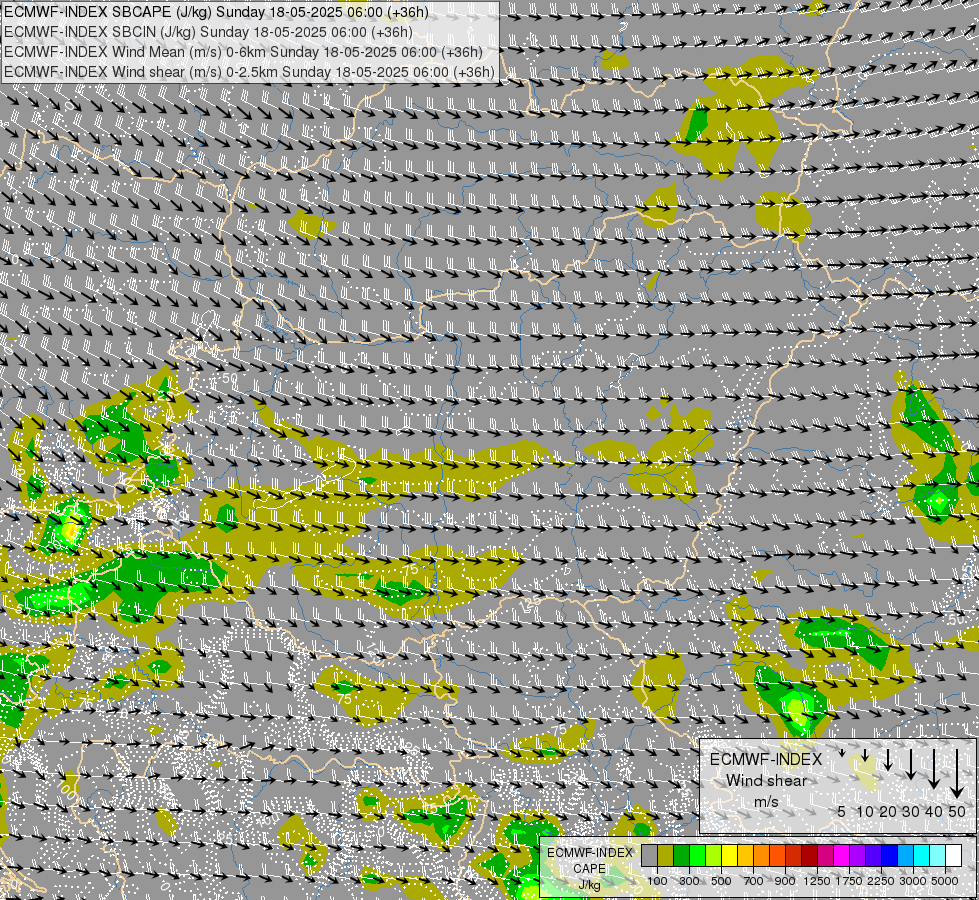The image size is (979, 900).
Task: Click the 10 m/s wind shear legend arrow
Action: (x=865, y=756)
